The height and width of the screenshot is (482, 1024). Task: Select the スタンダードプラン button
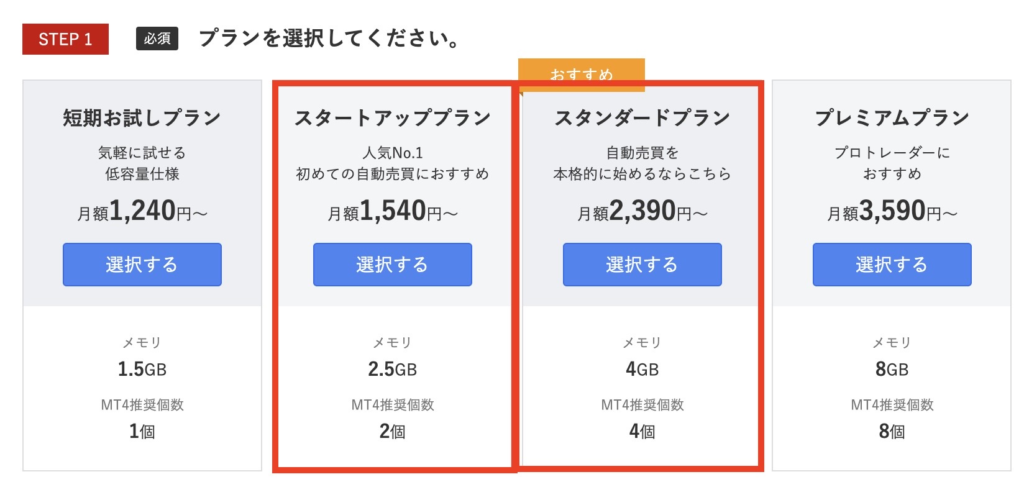(642, 265)
